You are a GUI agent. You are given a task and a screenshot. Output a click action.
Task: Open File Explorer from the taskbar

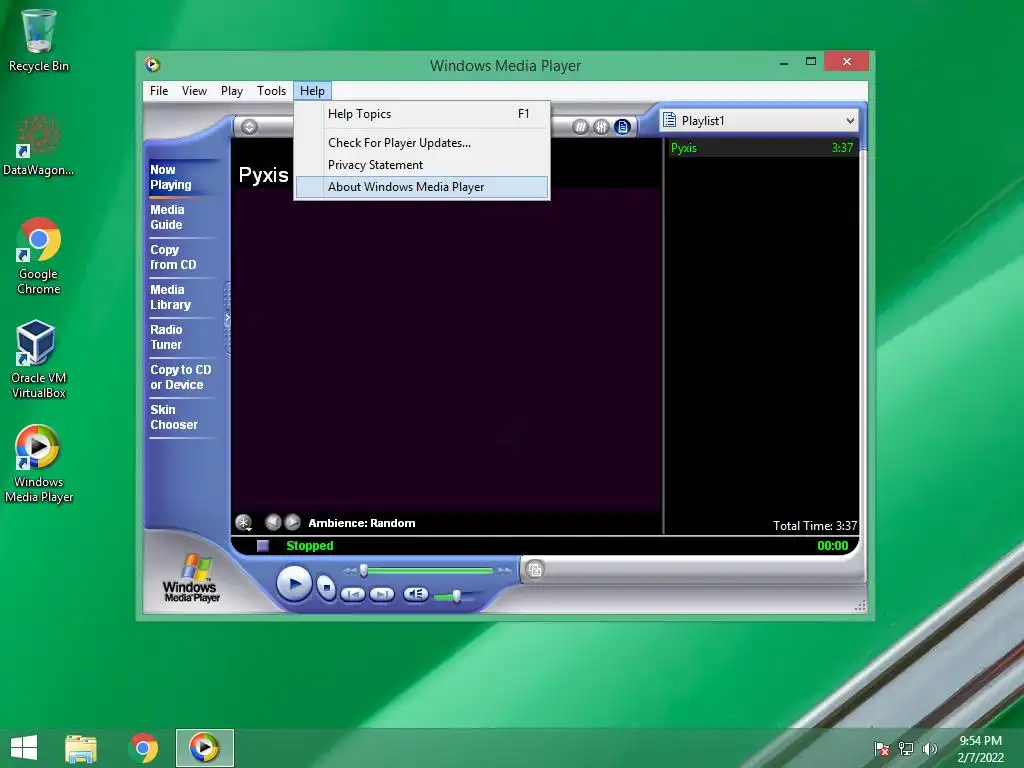pos(81,748)
